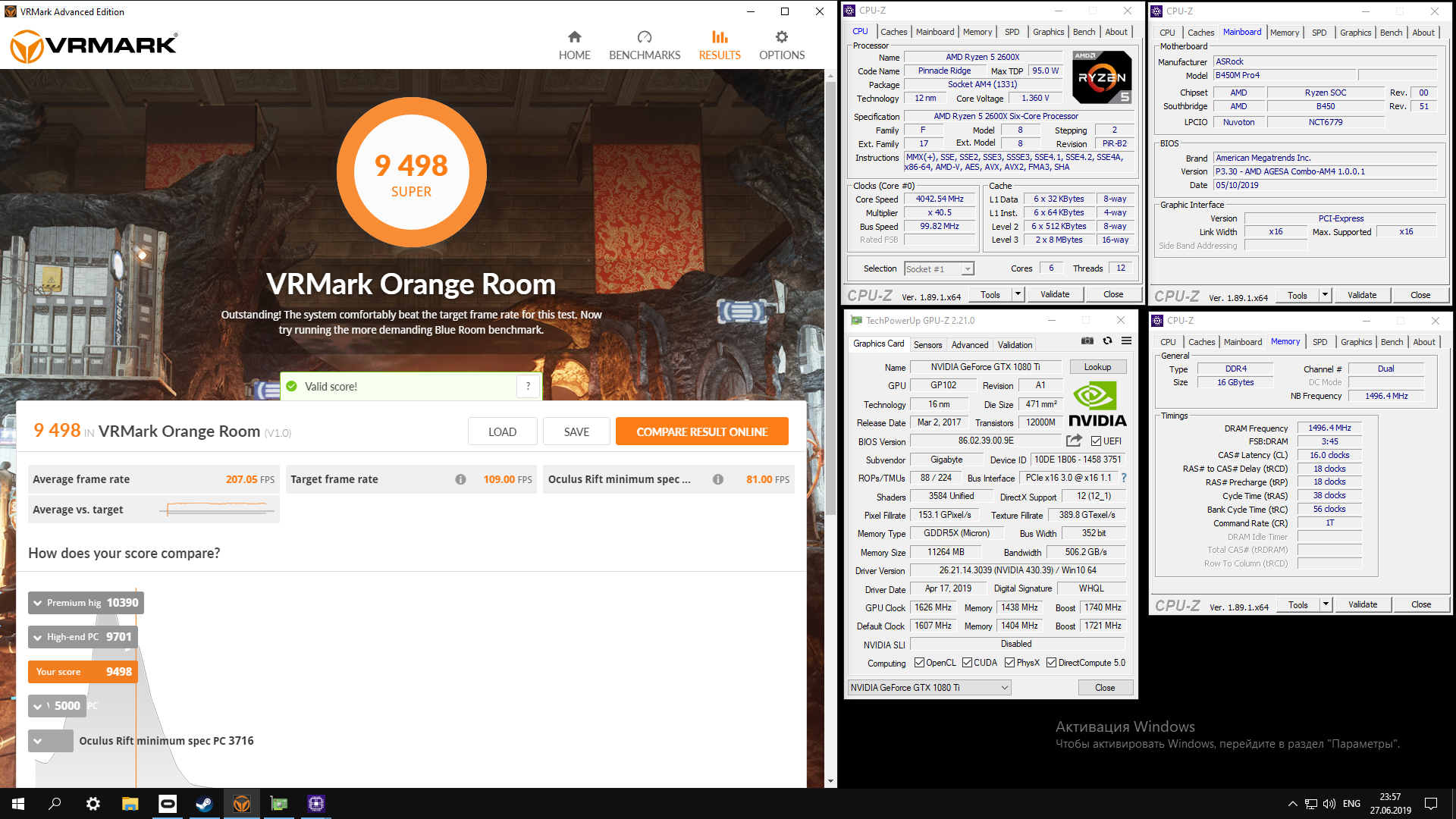This screenshot has height=819, width=1456.
Task: Open Settings gear on the taskbar
Action: coord(93,804)
